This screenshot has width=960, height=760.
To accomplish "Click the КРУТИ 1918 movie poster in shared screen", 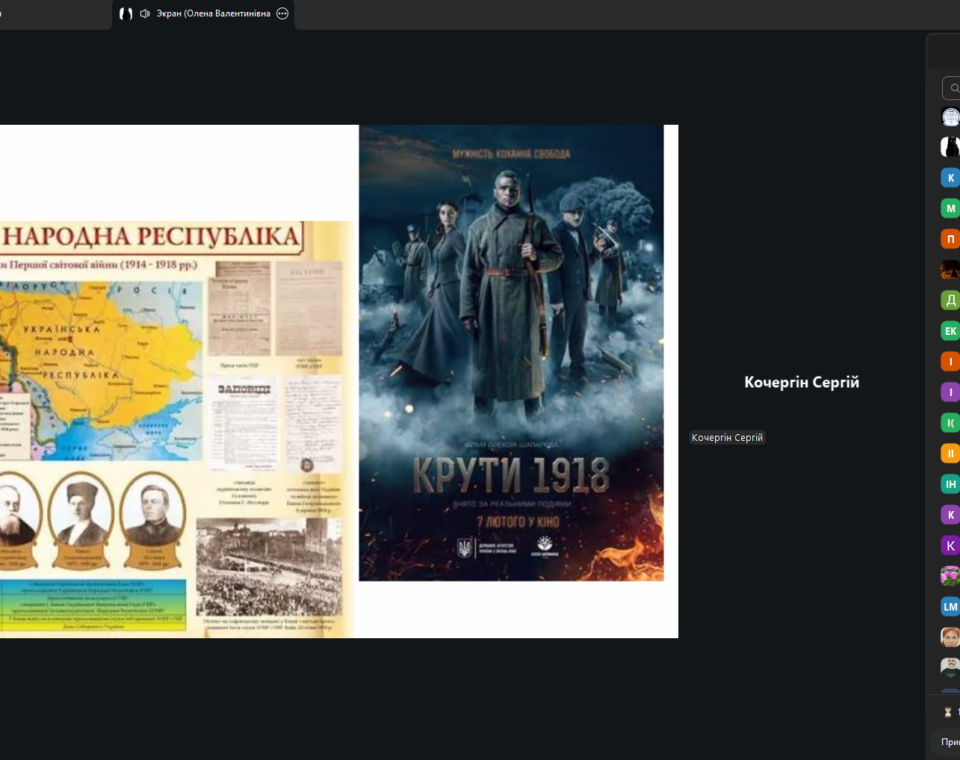I will 511,353.
